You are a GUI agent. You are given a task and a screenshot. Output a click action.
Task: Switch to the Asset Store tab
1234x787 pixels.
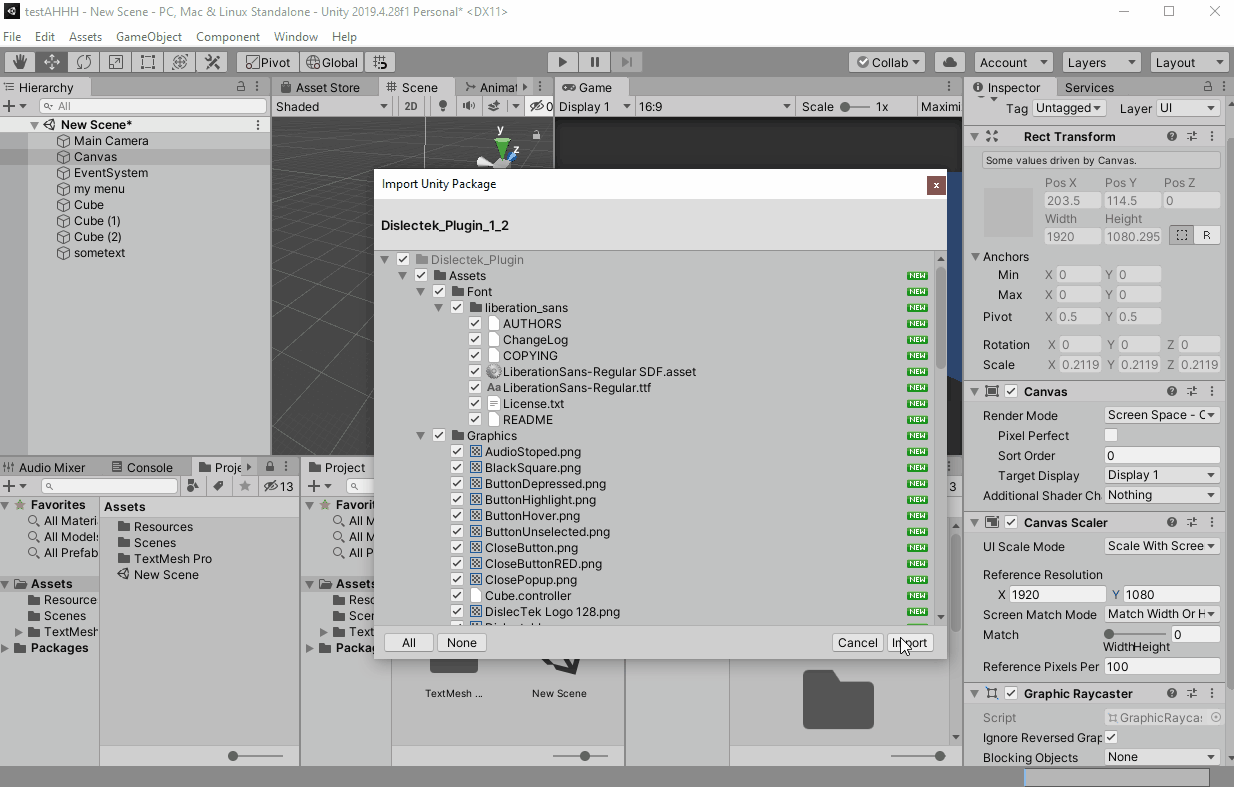(319, 87)
